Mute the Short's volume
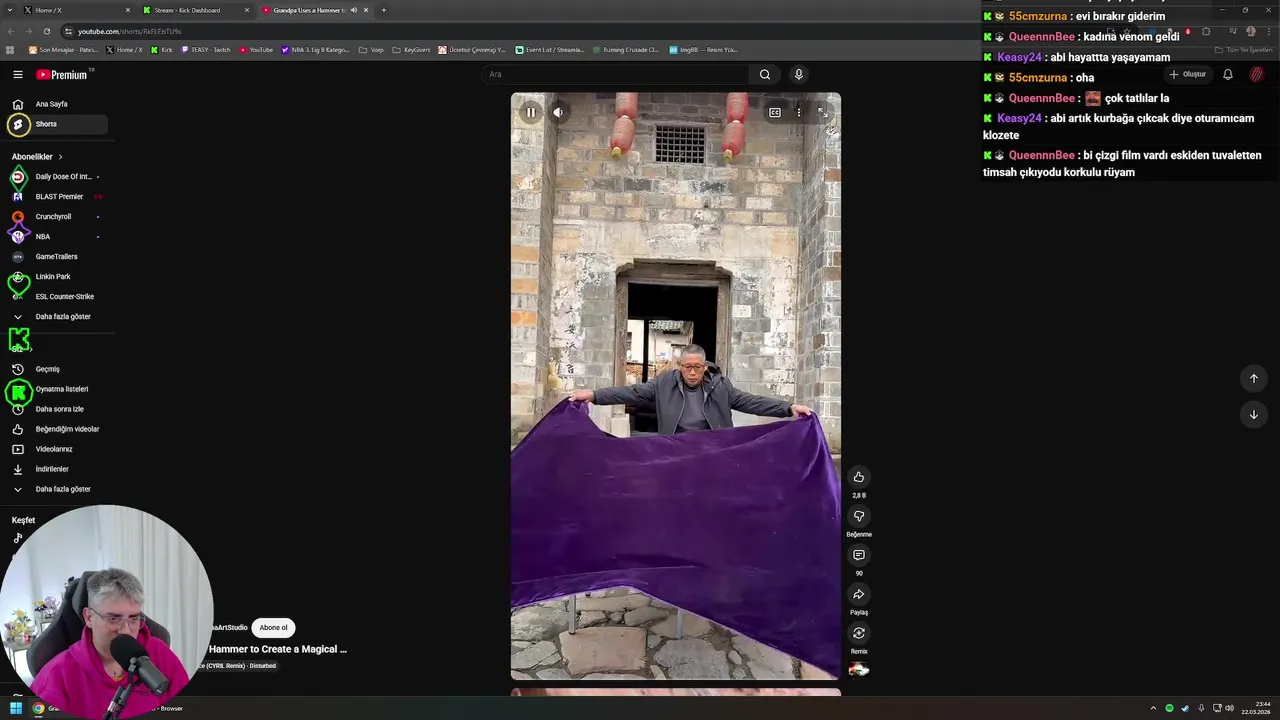This screenshot has width=1280, height=720. (x=558, y=113)
